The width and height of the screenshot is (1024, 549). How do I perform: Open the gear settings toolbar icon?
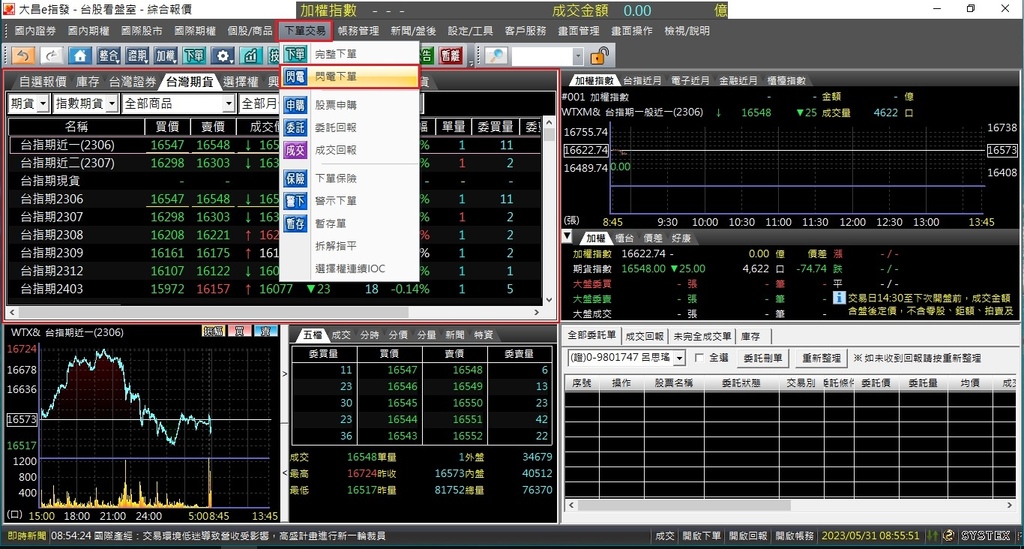tap(223, 55)
